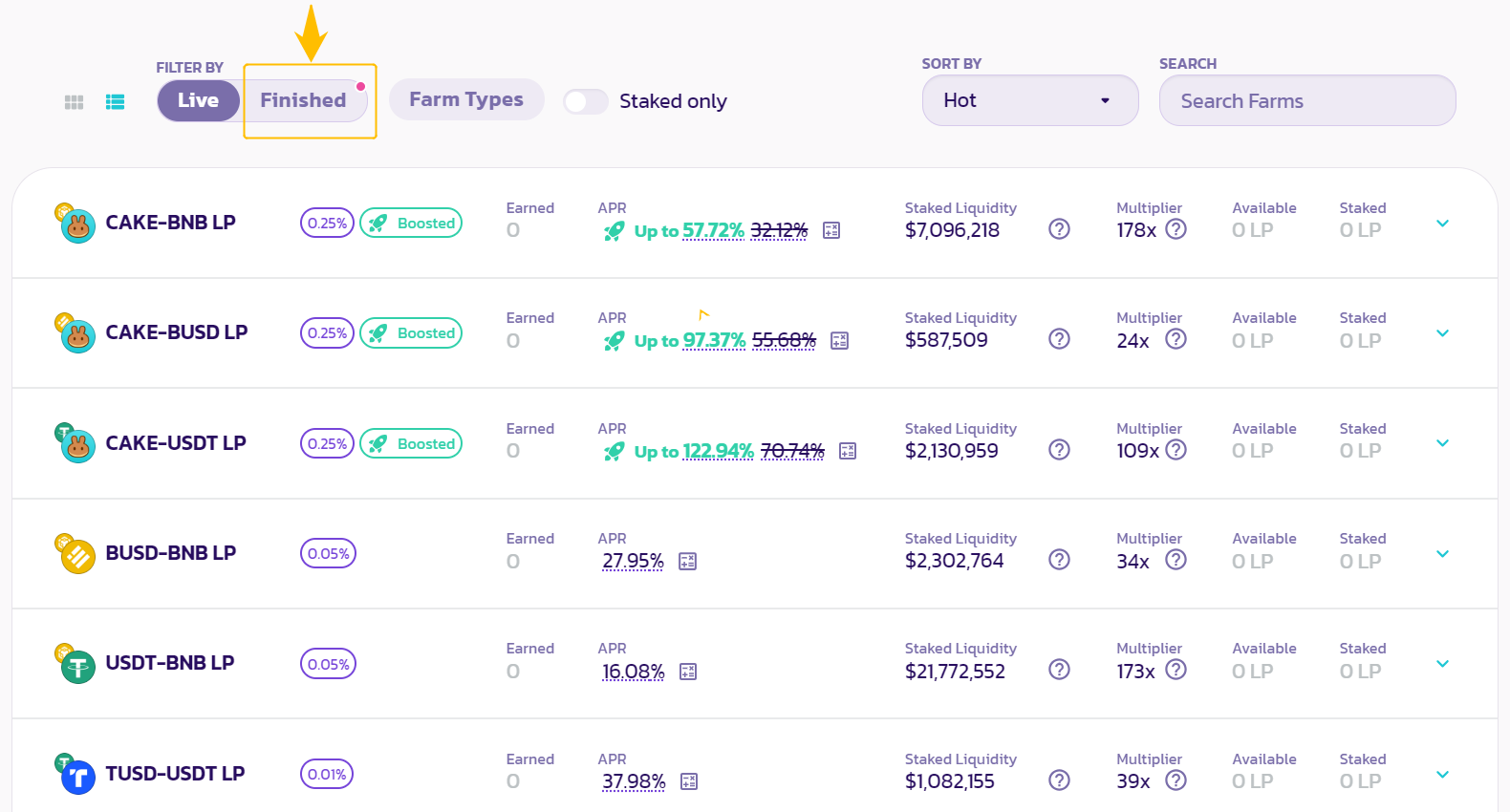Image resolution: width=1510 pixels, height=812 pixels.
Task: Open ROI calculator for BUSD-BNB LP
Action: pyautogui.click(x=687, y=562)
